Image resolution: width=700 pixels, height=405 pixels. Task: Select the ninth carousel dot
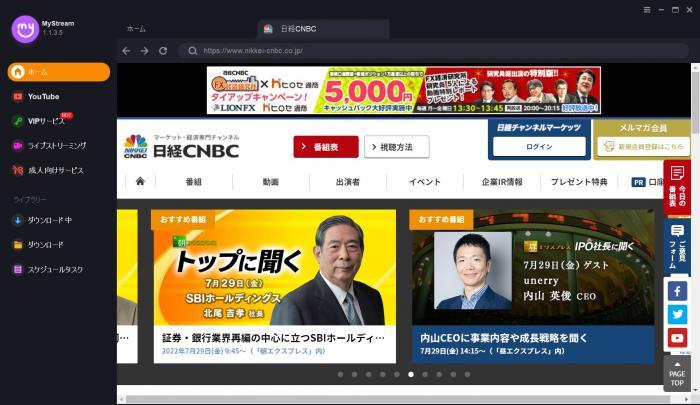click(453, 374)
